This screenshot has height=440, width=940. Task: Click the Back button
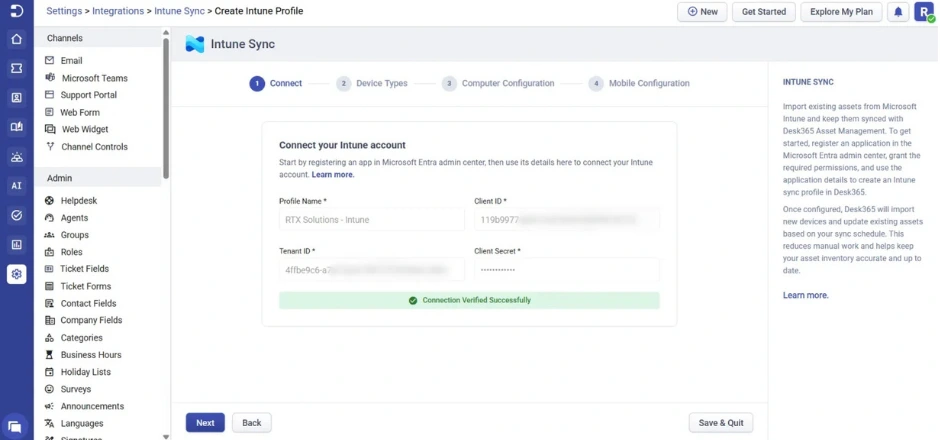[252, 423]
